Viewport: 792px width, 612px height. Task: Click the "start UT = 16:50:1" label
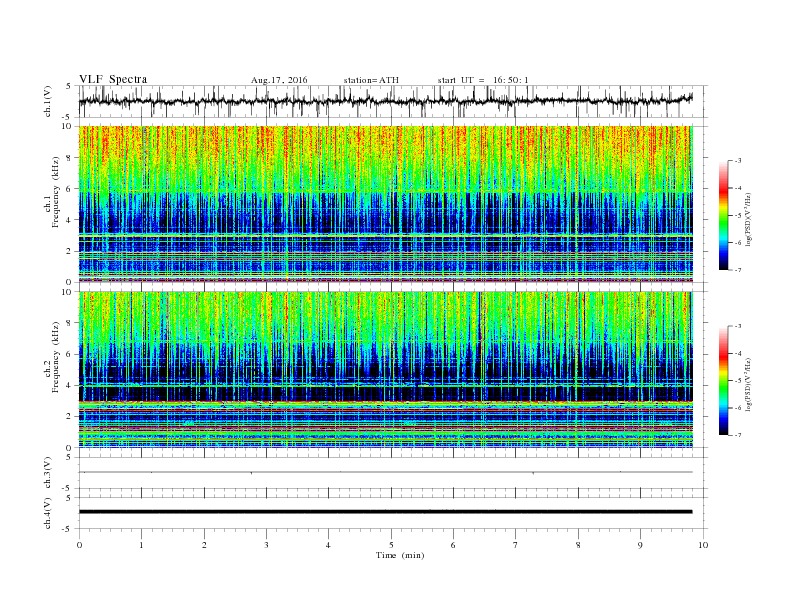(x=483, y=80)
